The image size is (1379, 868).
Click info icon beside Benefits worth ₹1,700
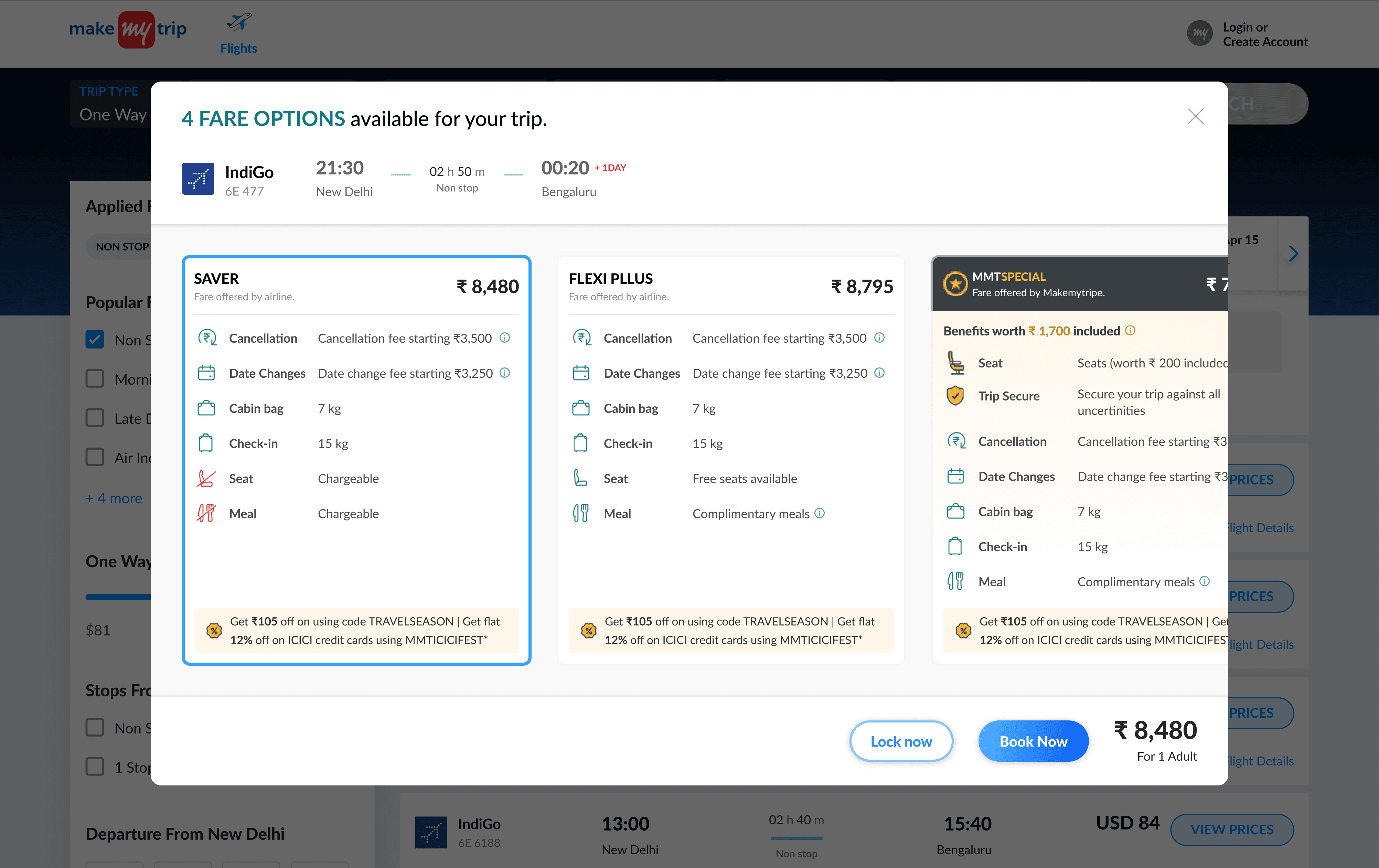pyautogui.click(x=1130, y=330)
